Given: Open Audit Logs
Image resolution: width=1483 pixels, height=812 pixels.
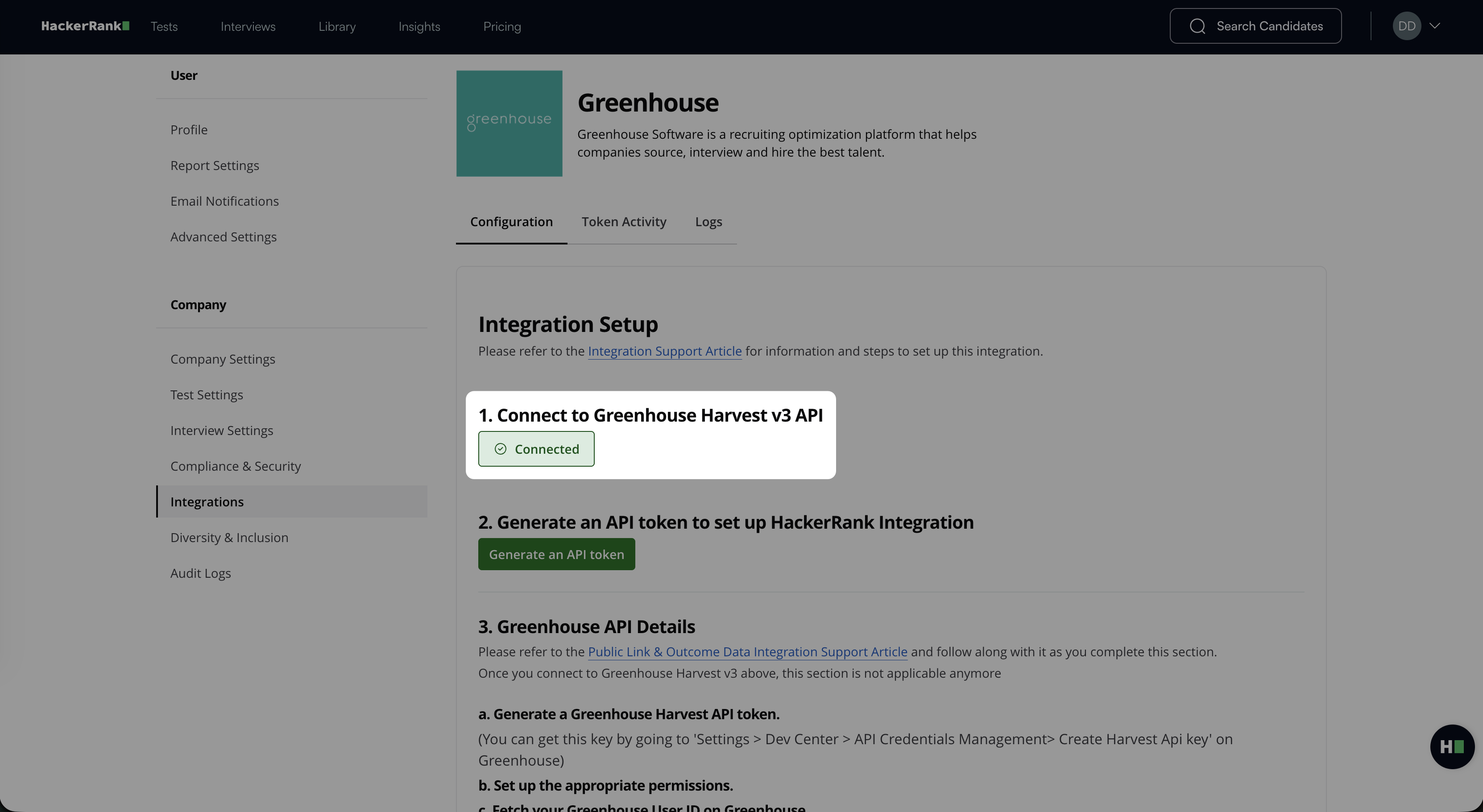Looking at the screenshot, I should coord(200,573).
